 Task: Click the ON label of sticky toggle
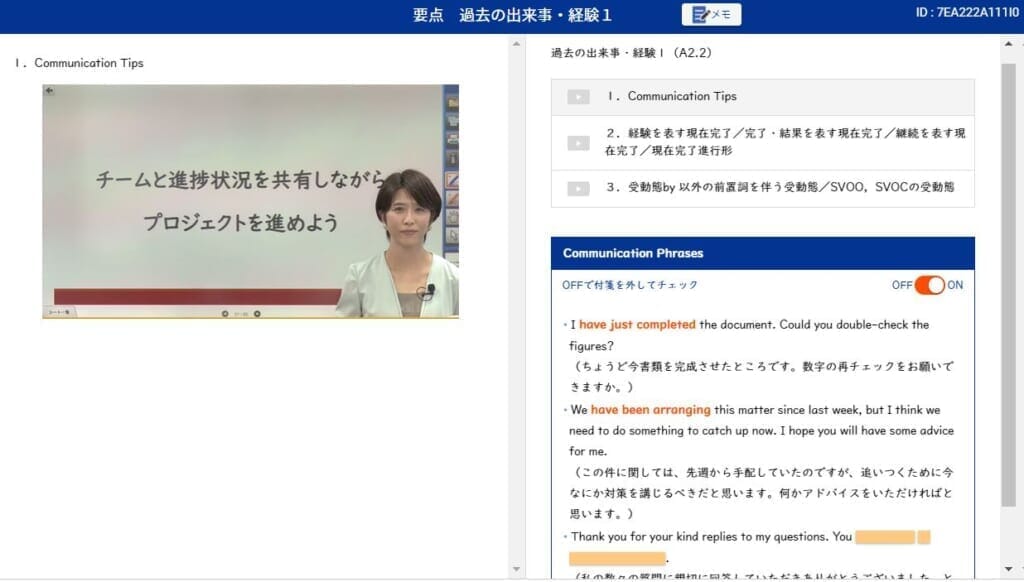955,285
